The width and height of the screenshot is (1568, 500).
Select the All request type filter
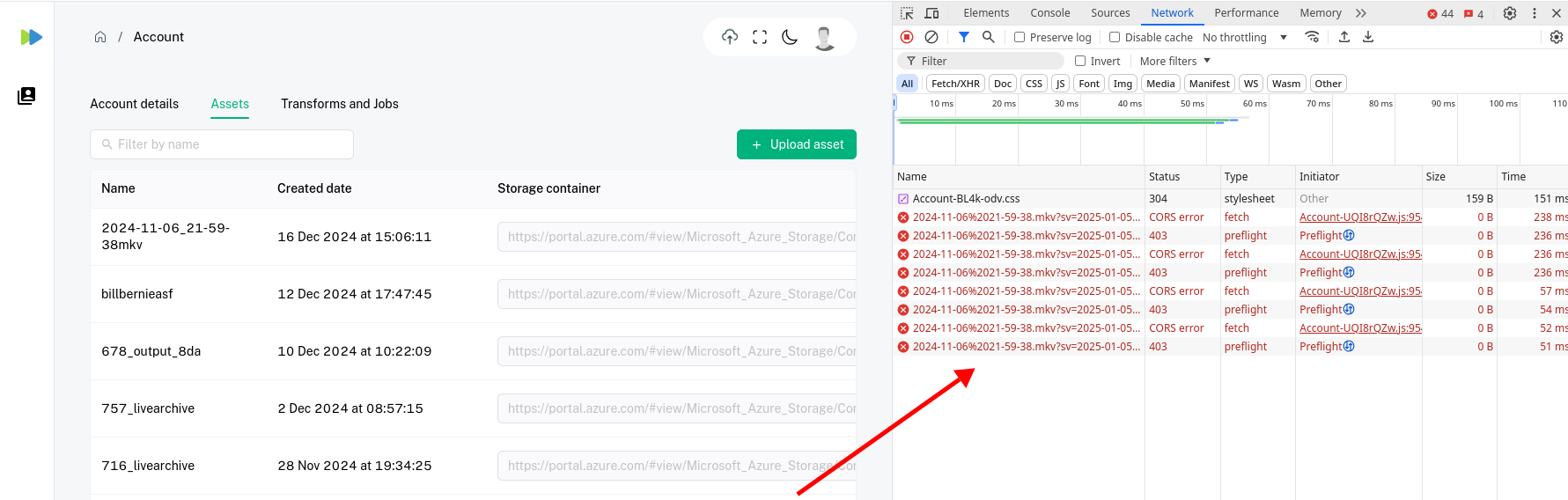(907, 84)
